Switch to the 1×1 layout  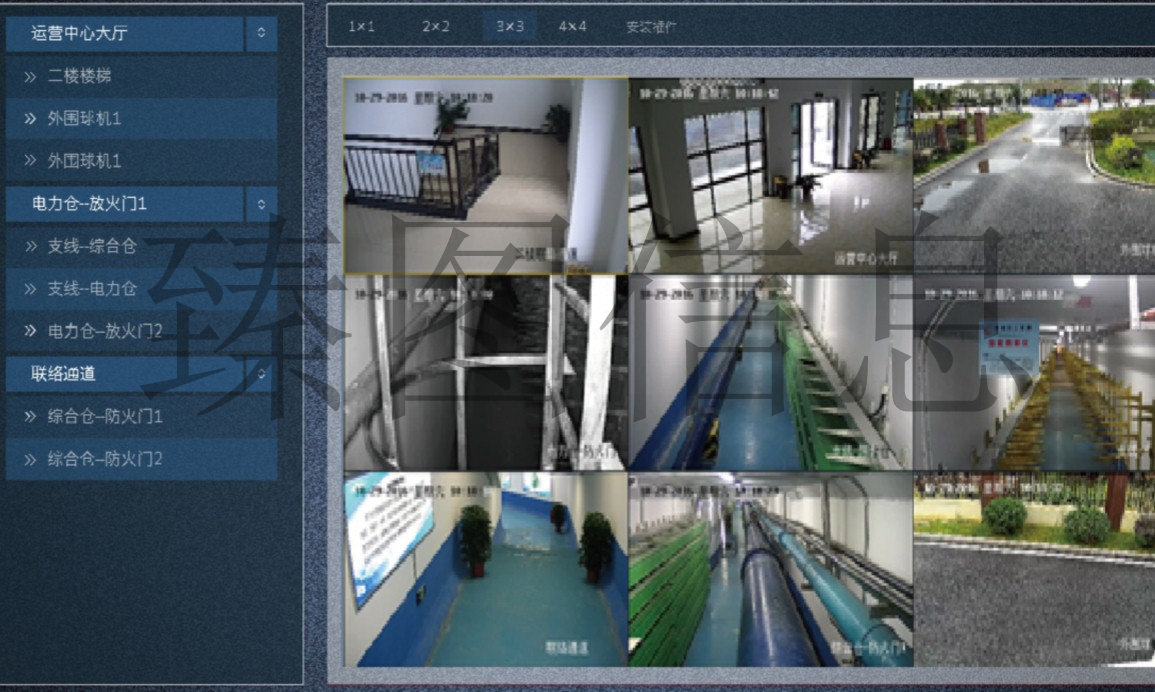(x=362, y=27)
